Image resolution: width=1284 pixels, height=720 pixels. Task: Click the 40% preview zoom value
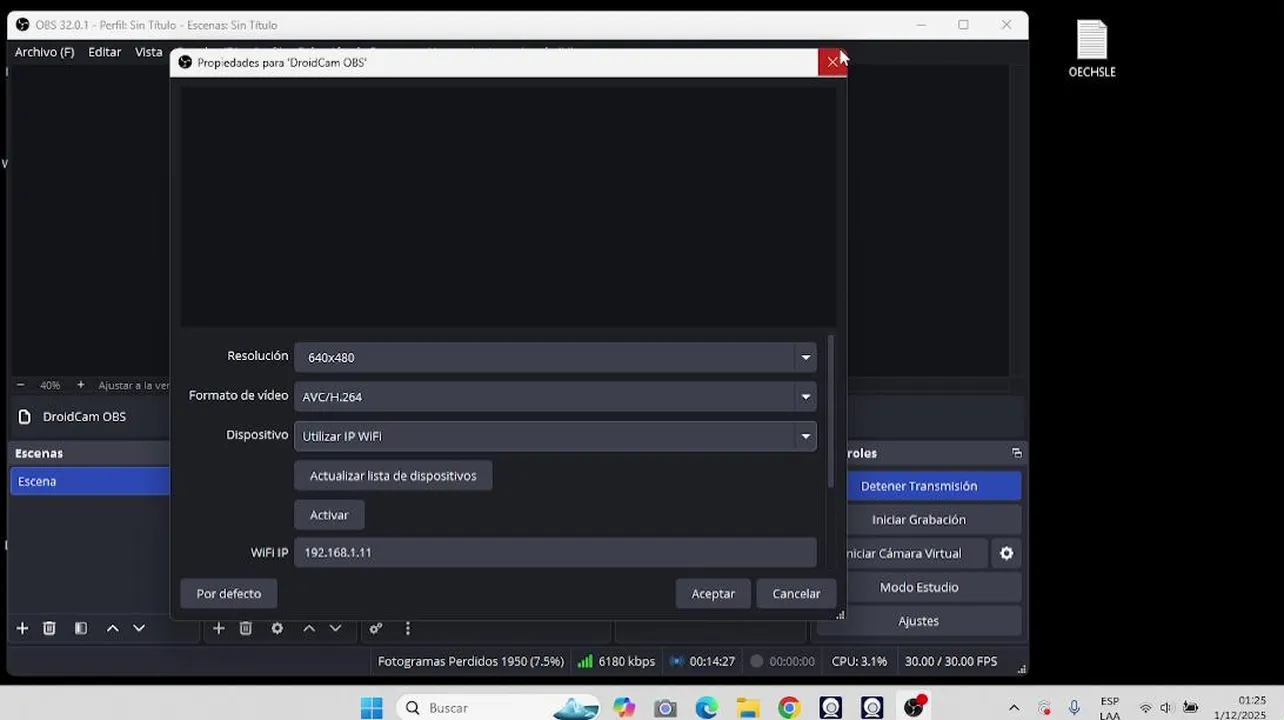pos(50,385)
